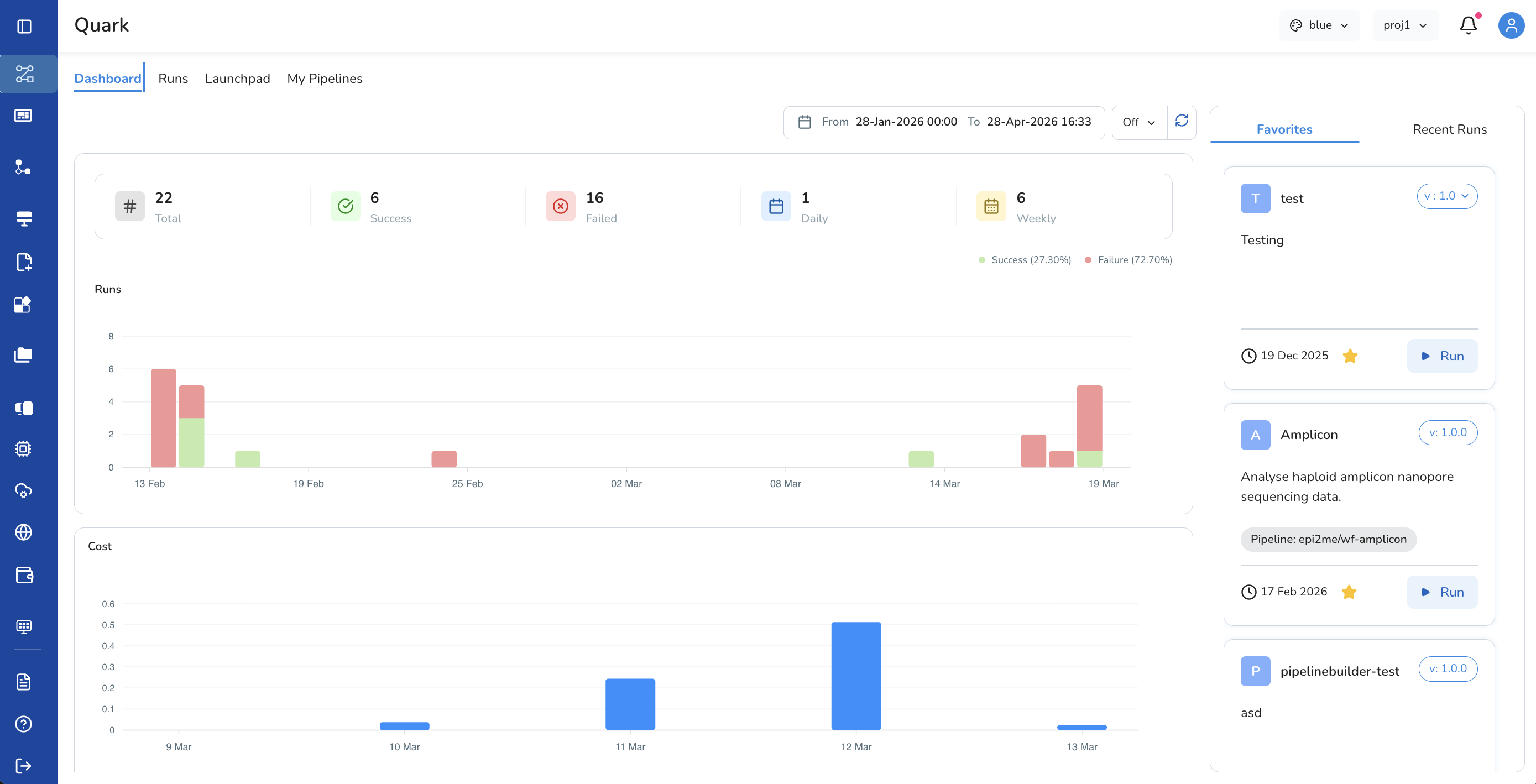The height and width of the screenshot is (784, 1536).
Task: Click the 10 Mar cost bar
Action: tap(404, 726)
